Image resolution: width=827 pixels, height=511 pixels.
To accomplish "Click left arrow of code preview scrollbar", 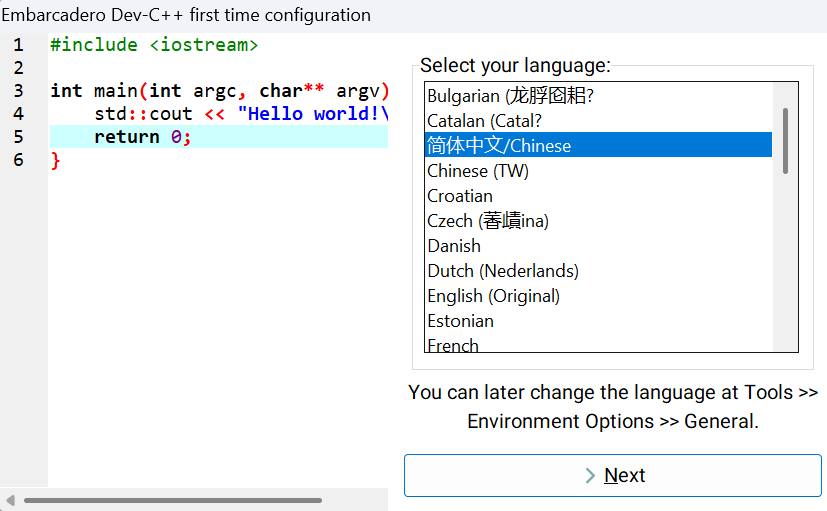I will [x=10, y=500].
